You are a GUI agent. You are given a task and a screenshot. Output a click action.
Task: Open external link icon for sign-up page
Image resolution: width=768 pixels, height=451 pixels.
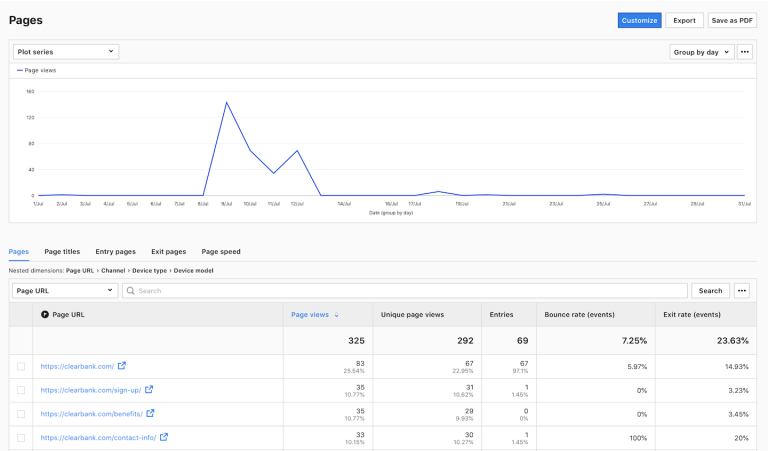coord(149,390)
